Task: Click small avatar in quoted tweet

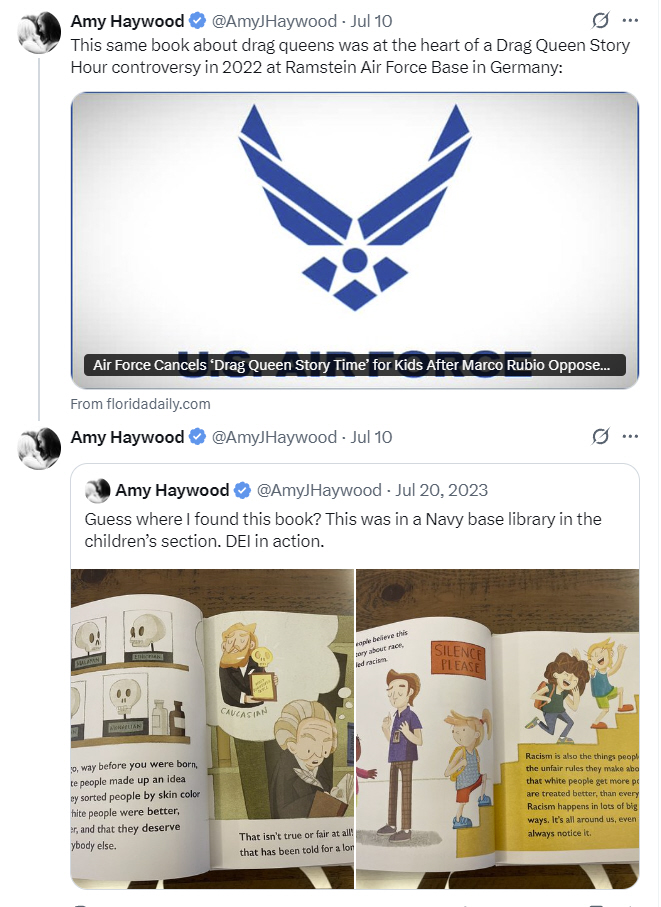Action: 97,491
